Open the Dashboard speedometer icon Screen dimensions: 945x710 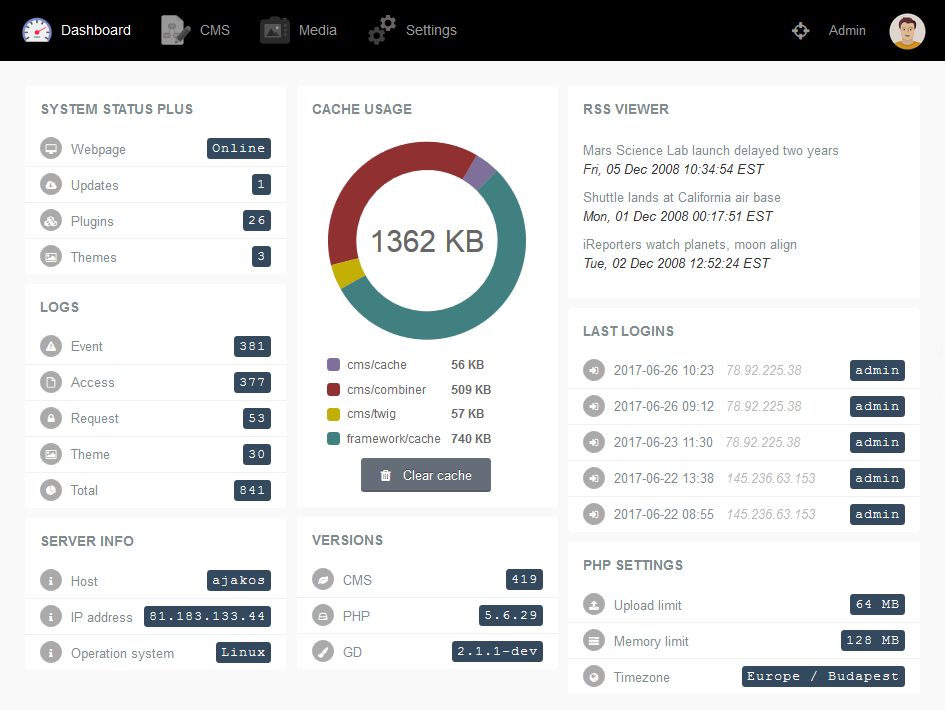pos(37,30)
